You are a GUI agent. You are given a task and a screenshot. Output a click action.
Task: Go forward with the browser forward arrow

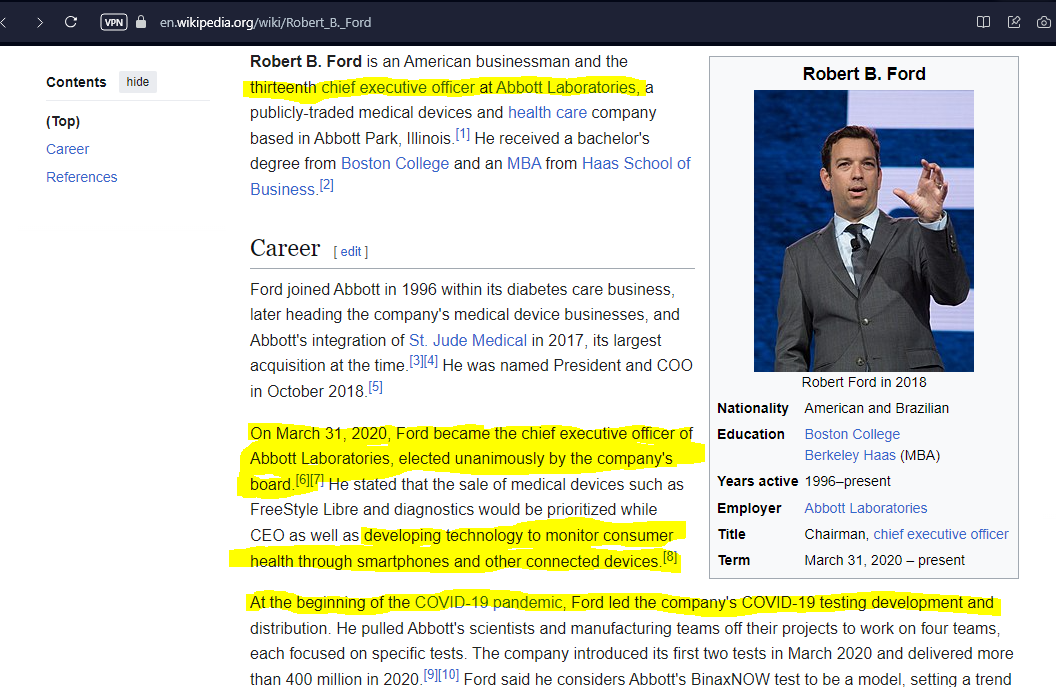tap(40, 22)
